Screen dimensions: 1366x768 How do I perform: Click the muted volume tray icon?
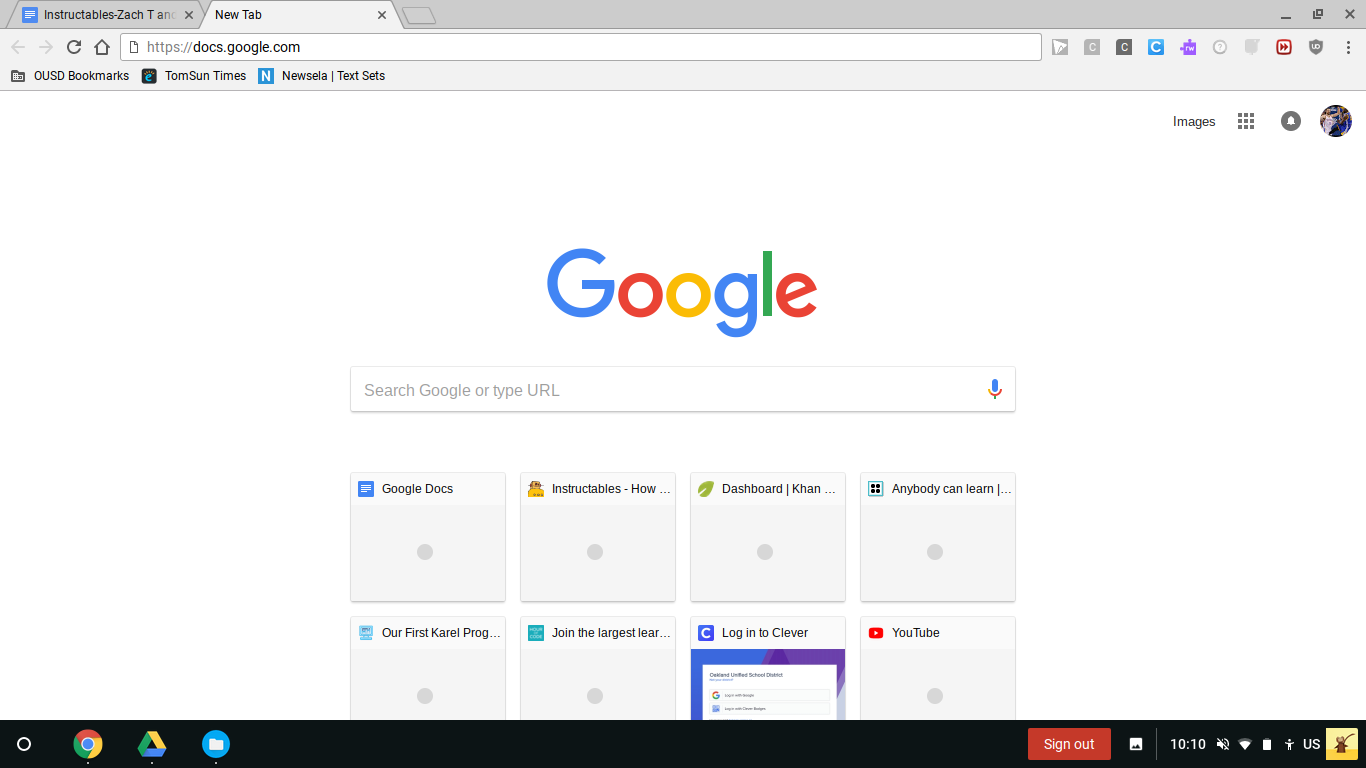(1223, 744)
